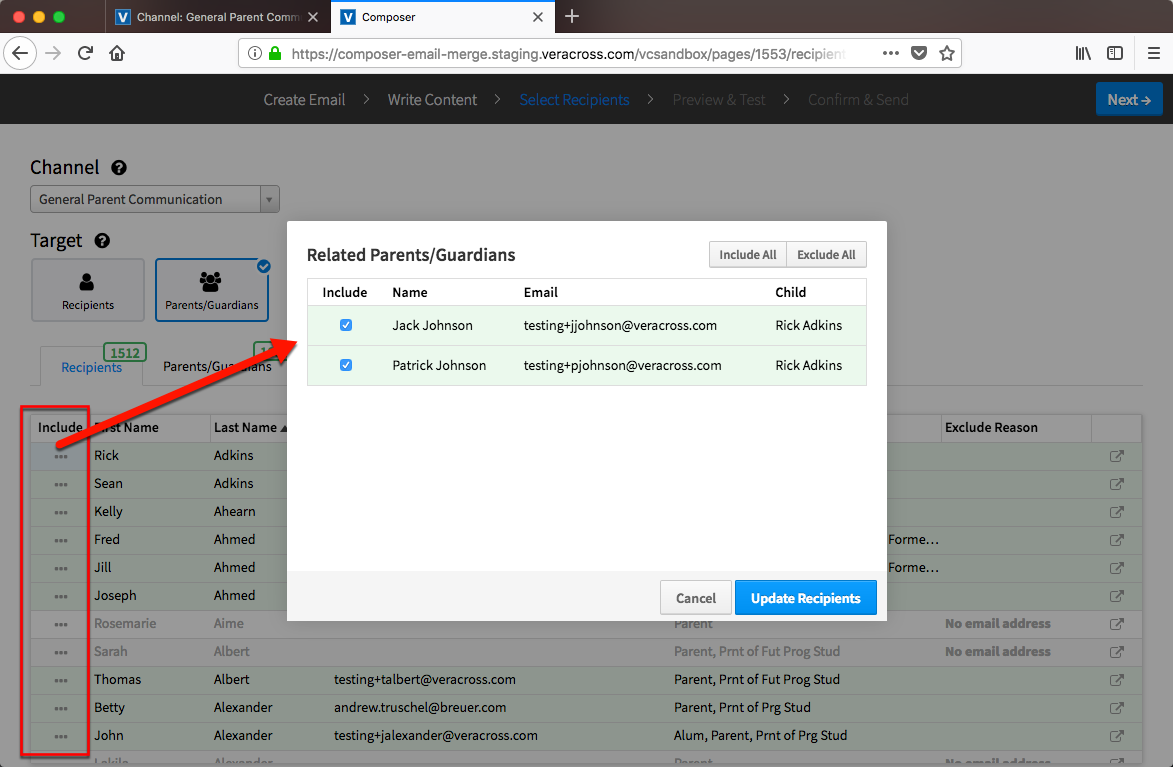This screenshot has height=767, width=1173.
Task: Click inside the browser address bar
Action: point(600,52)
